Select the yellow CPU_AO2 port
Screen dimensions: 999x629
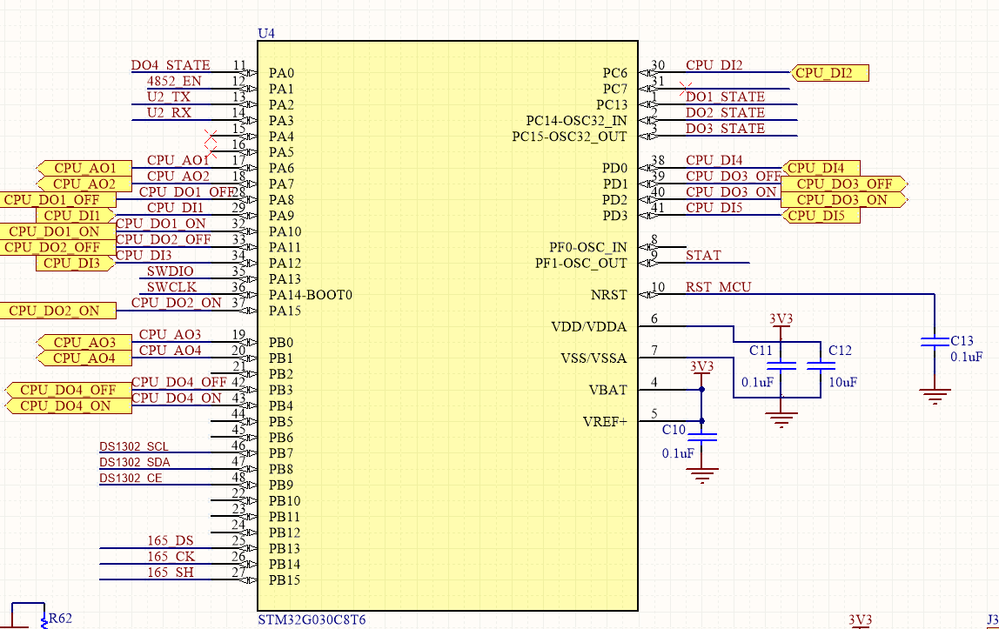(85, 184)
